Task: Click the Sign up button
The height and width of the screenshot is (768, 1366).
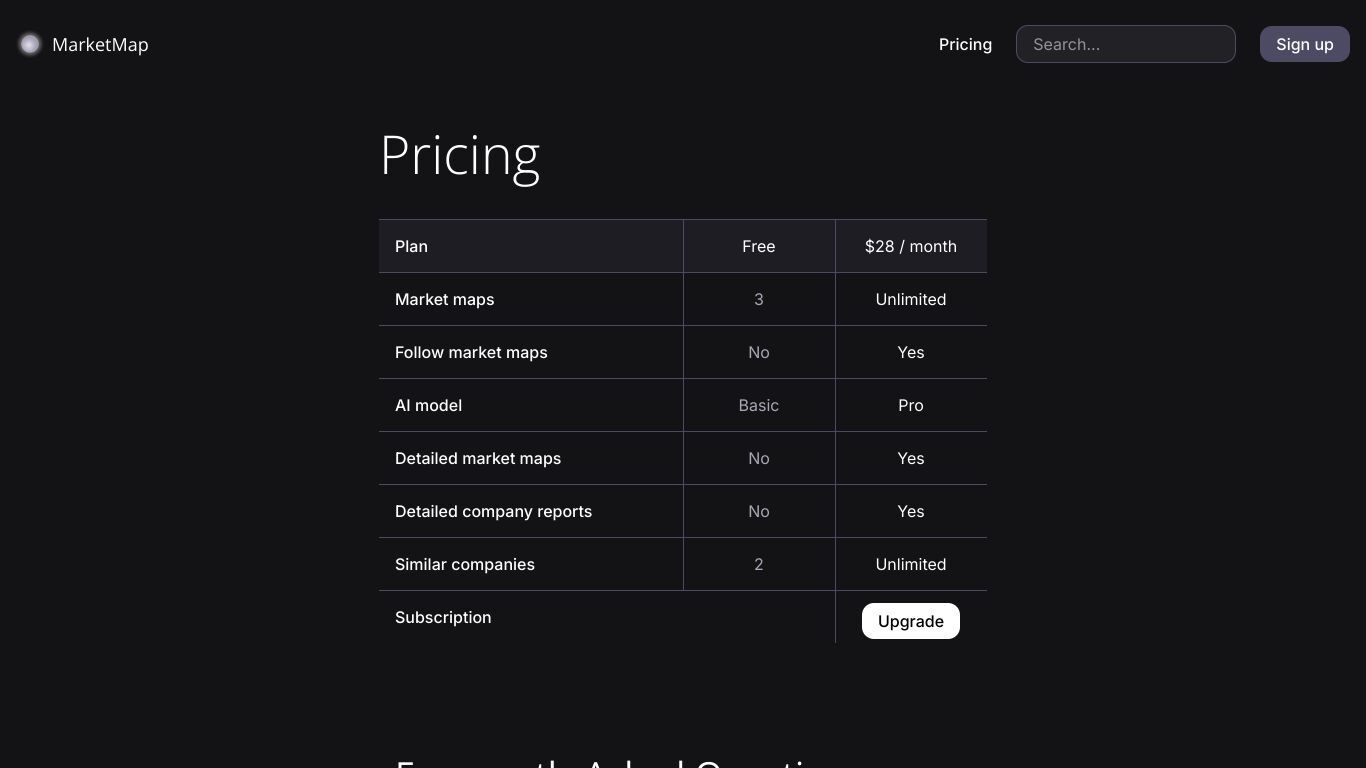Action: 1305,44
